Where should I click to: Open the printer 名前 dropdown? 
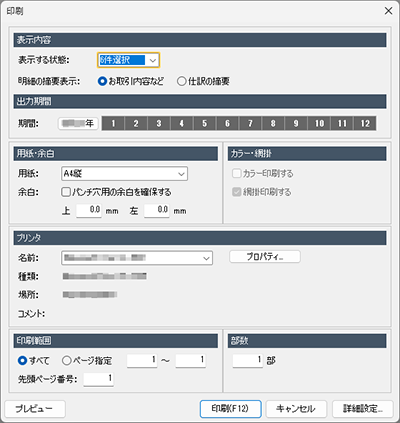(137, 258)
